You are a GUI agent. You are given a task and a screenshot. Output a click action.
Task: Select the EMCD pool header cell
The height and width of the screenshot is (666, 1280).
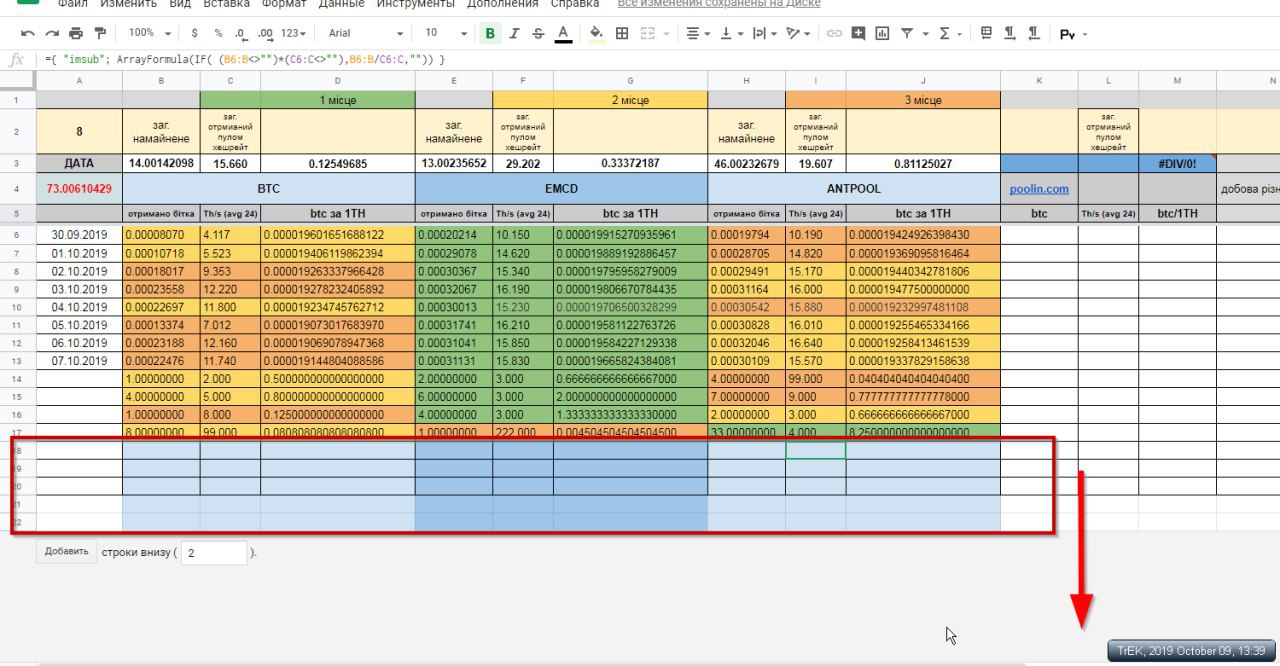pyautogui.click(x=561, y=188)
